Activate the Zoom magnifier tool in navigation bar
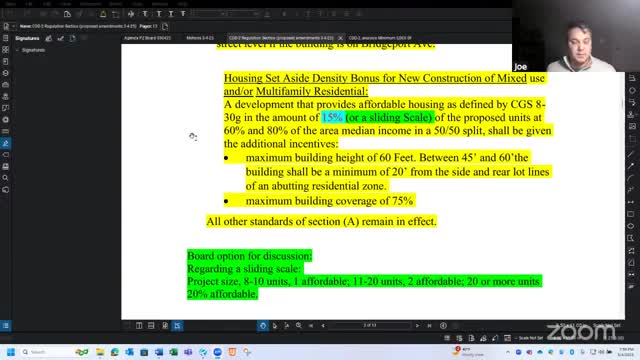 point(299,326)
